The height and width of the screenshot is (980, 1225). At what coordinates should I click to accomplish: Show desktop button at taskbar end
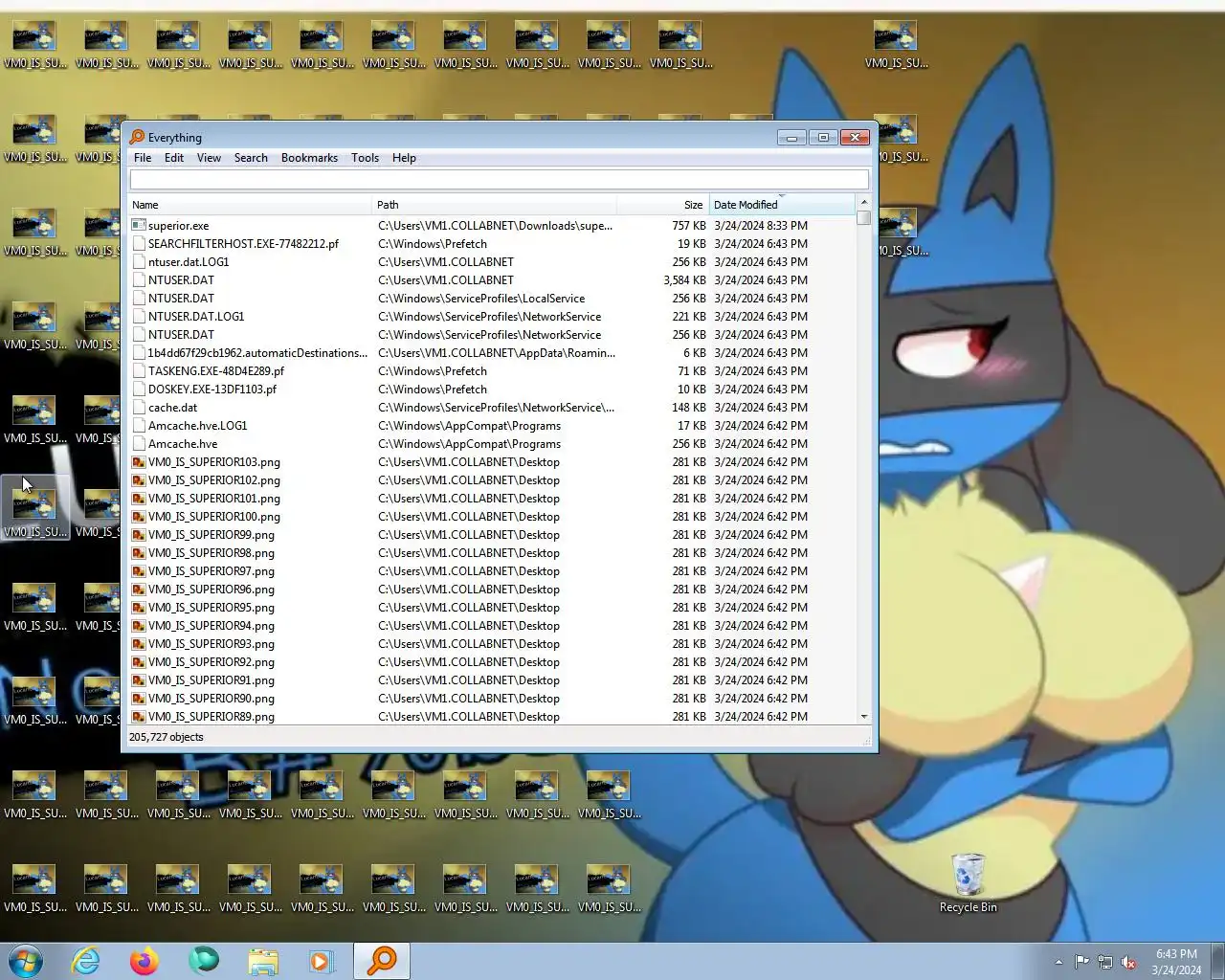pos(1218,961)
